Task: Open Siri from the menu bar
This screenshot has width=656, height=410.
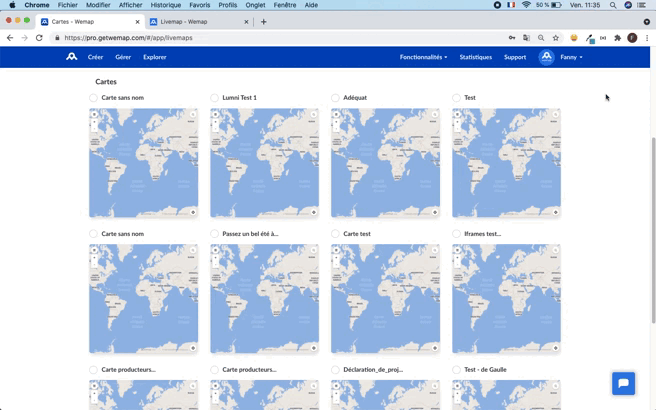Action: click(628, 5)
